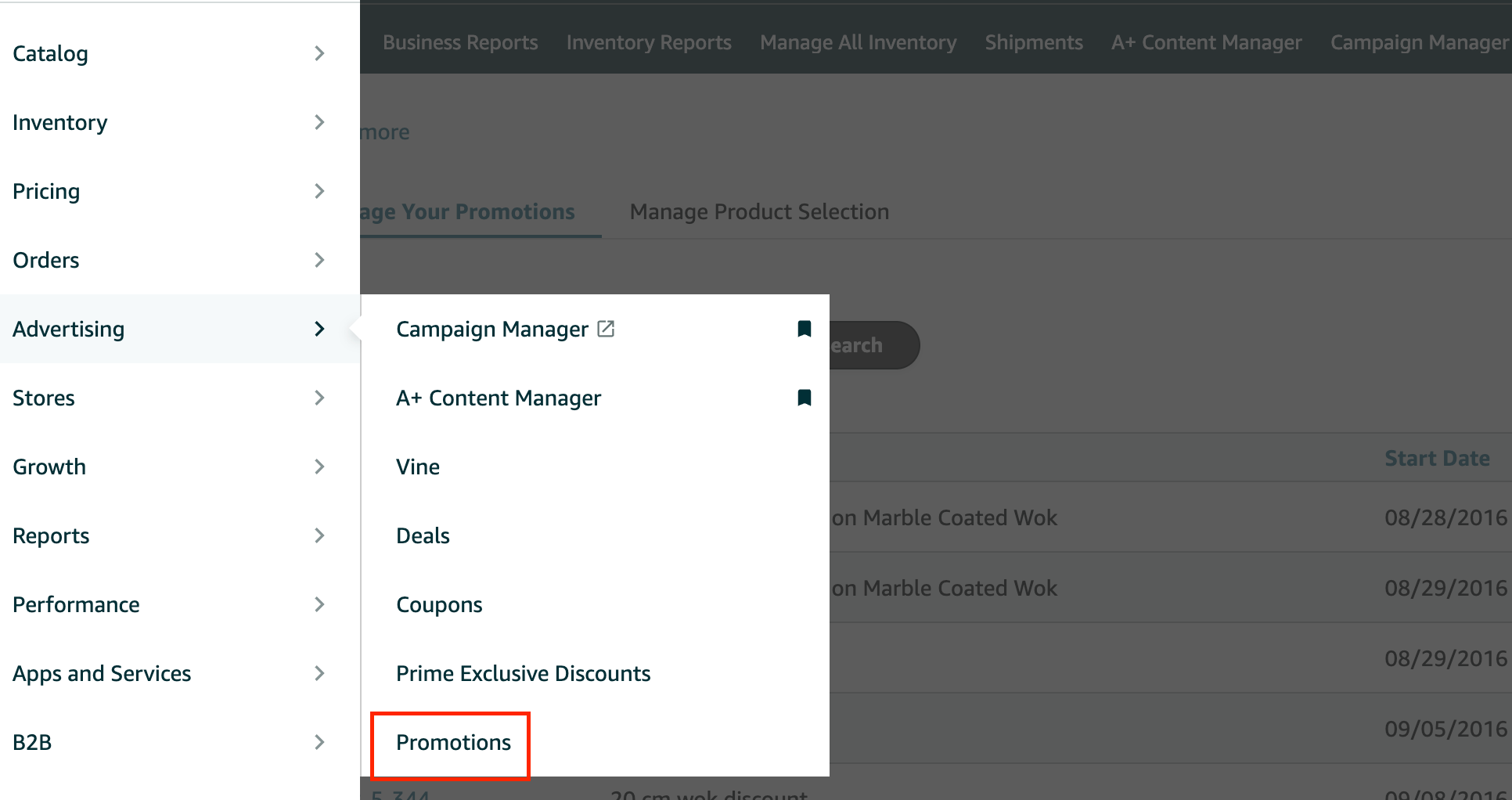Image resolution: width=1512 pixels, height=800 pixels.
Task: Click chevron next to Stores
Action: tap(319, 398)
